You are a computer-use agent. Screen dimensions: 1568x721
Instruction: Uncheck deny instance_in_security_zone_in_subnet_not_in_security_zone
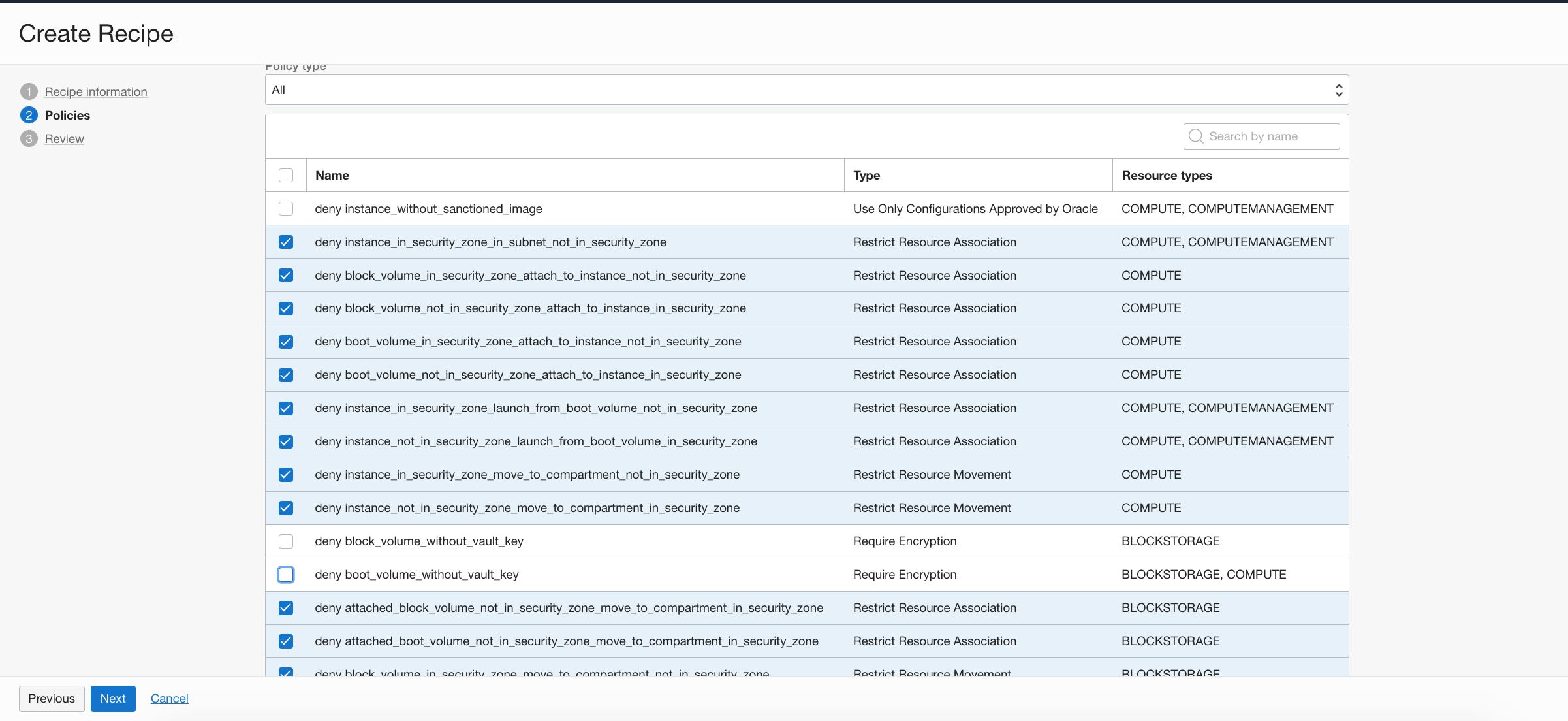pyautogui.click(x=286, y=242)
